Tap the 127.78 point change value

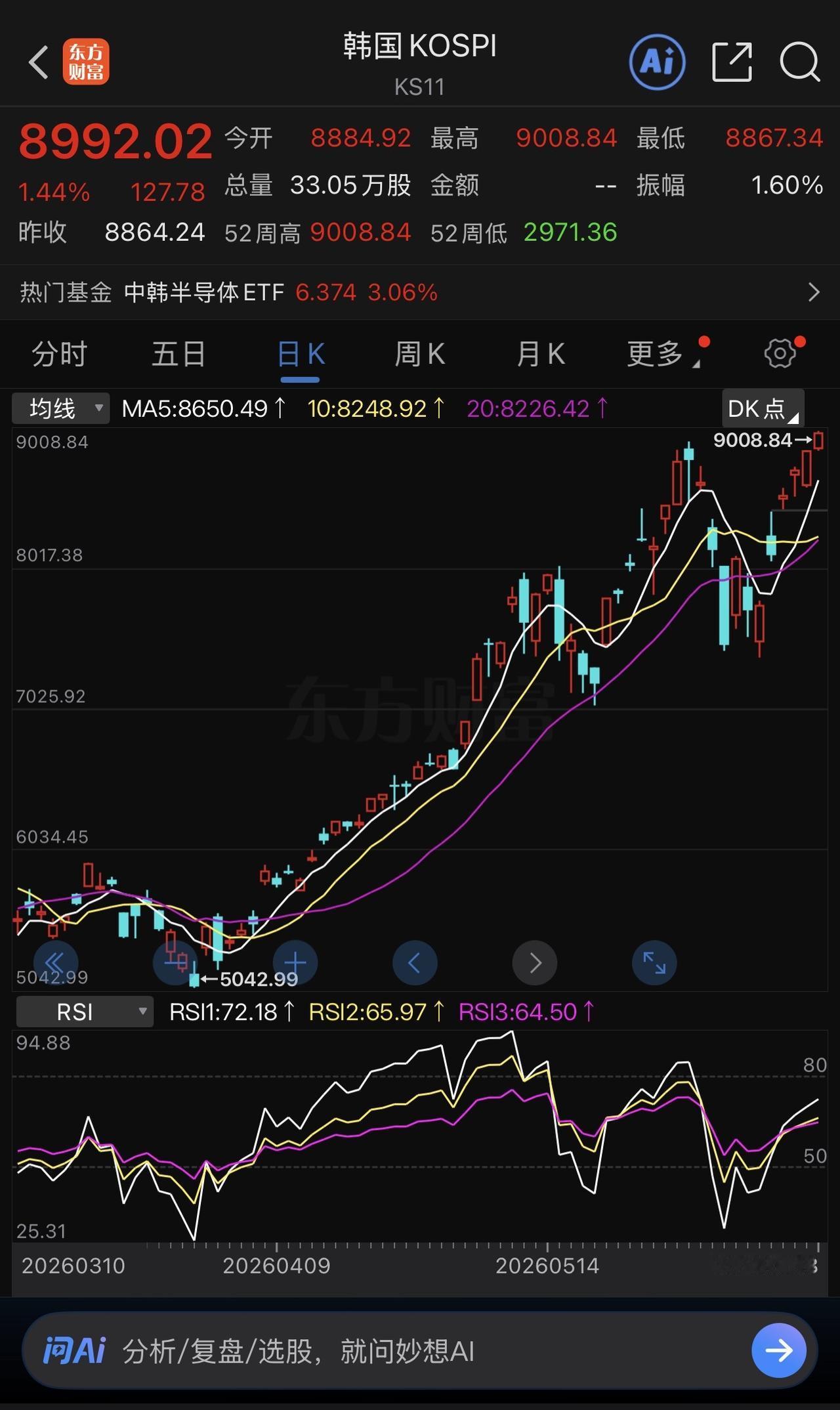168,192
